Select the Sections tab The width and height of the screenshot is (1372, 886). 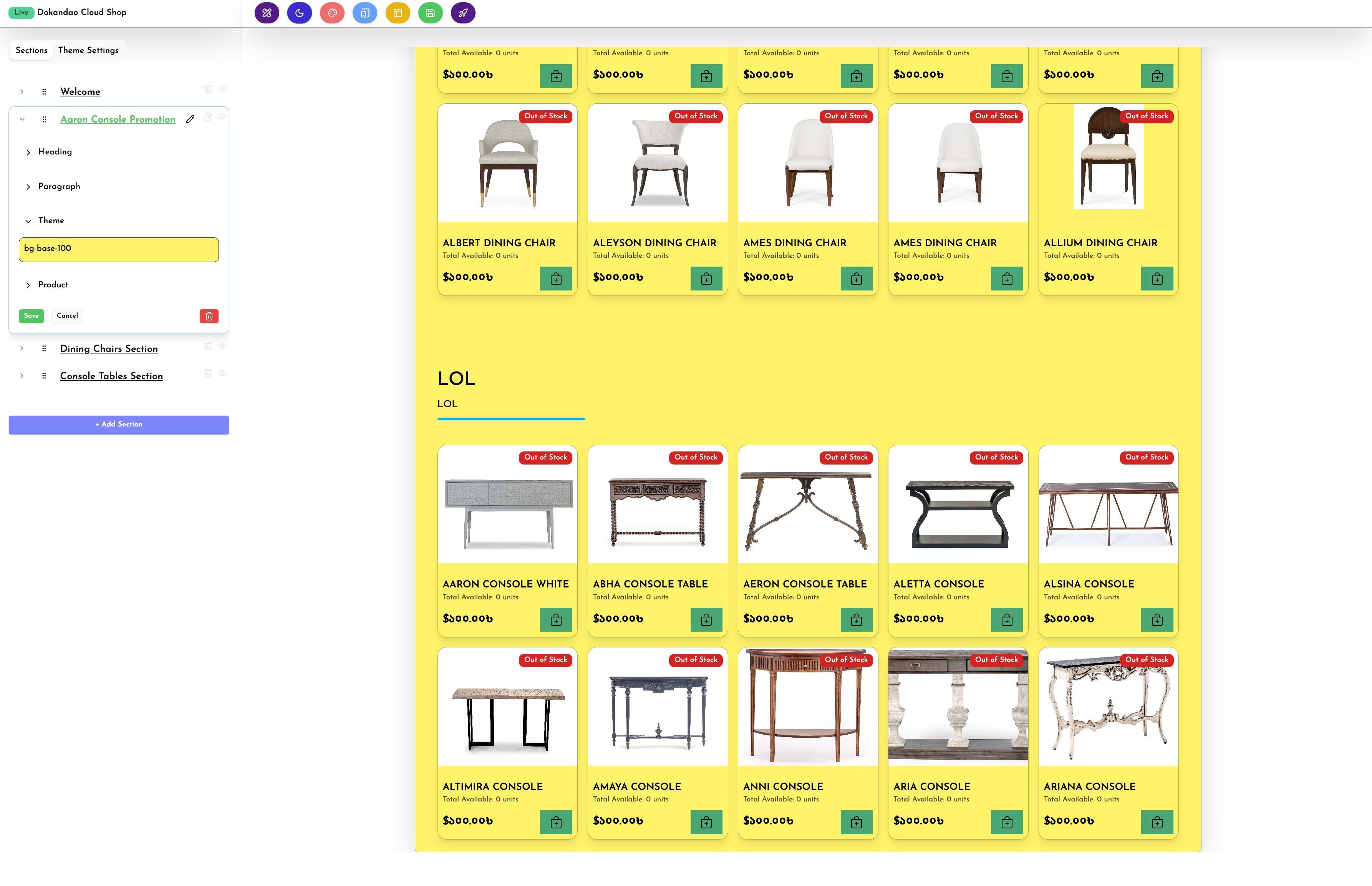point(31,50)
